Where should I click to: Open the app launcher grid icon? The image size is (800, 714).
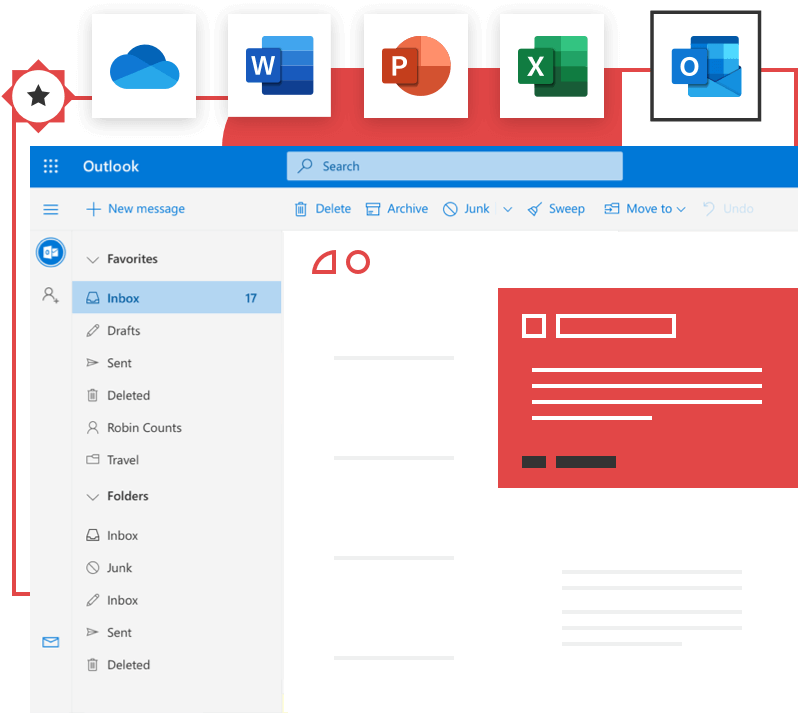51,167
